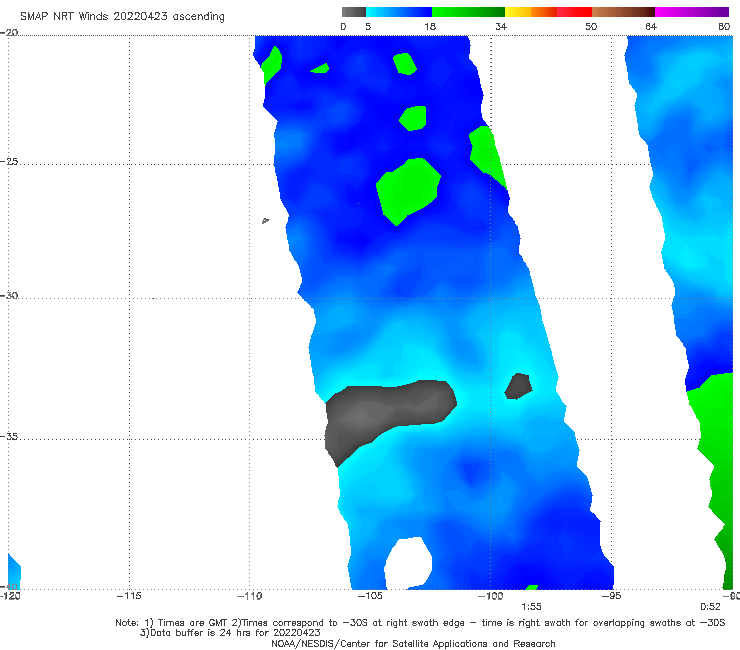Click the large green wind patch near -25
The height and width of the screenshot is (650, 740).
(x=408, y=190)
